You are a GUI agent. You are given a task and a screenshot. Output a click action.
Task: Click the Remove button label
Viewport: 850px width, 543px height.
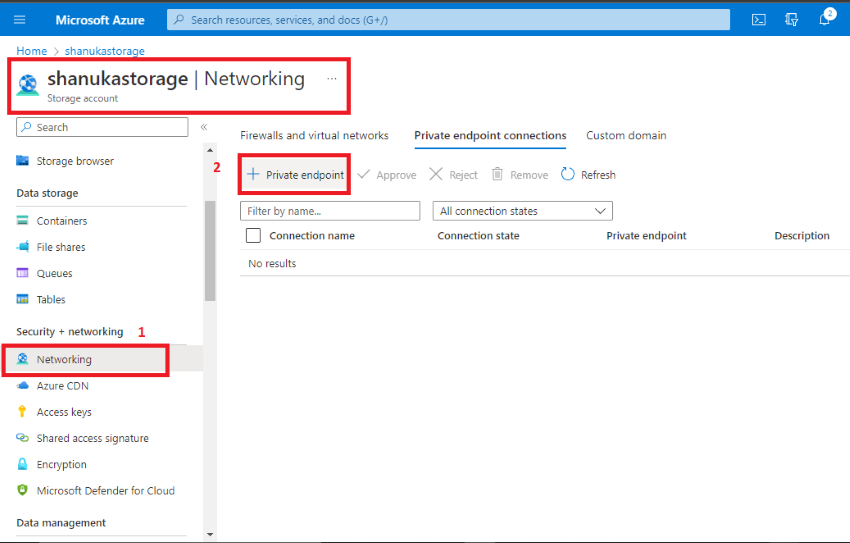coord(529,175)
